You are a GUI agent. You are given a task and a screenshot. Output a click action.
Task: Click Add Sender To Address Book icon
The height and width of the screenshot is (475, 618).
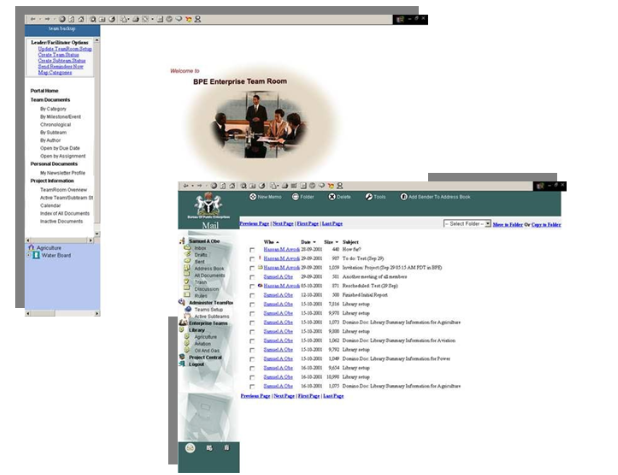[403, 197]
